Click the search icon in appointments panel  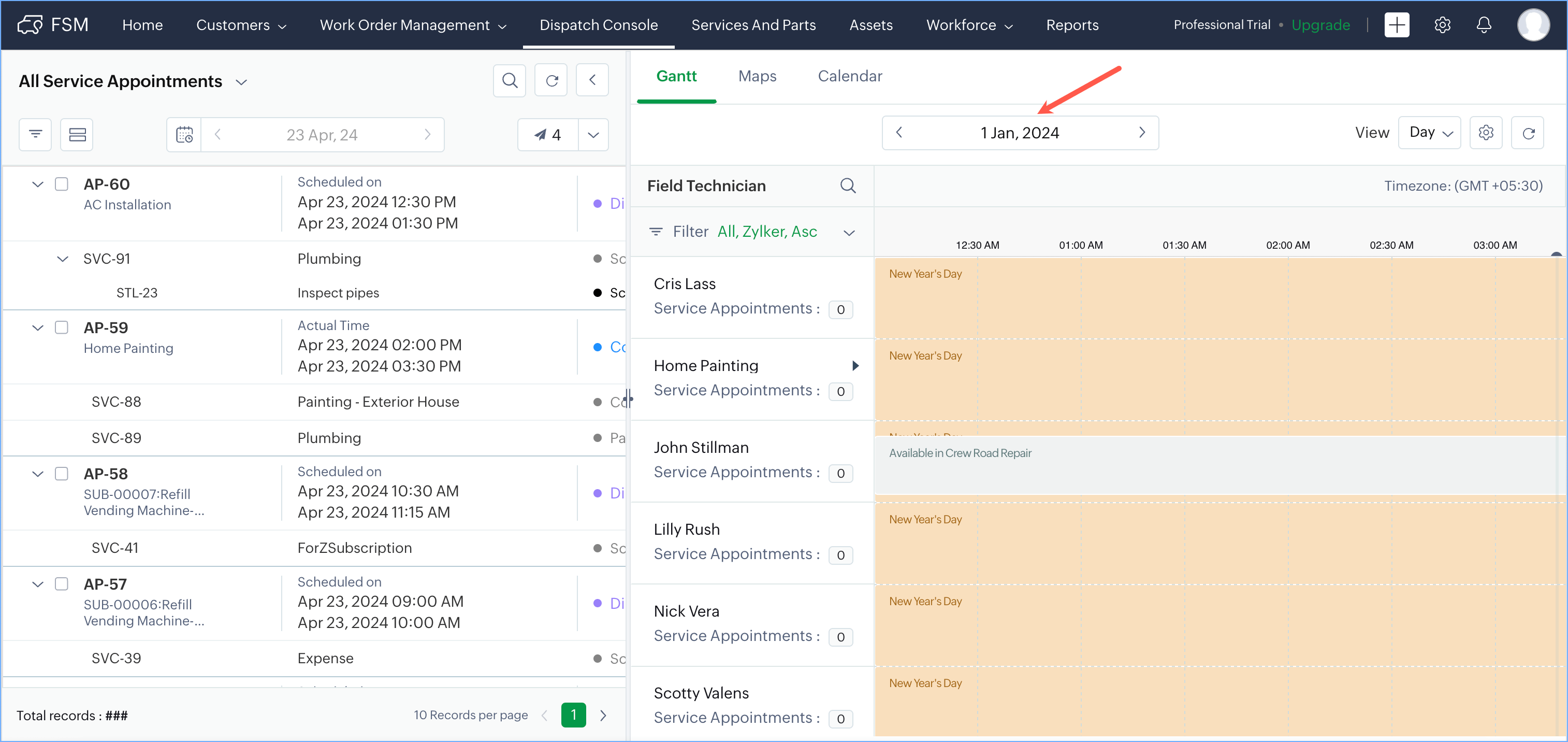[510, 80]
